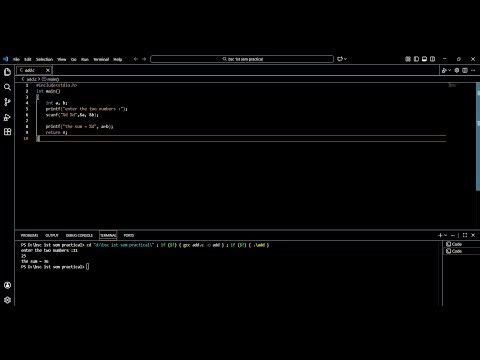Open the Manage gear icon

pyautogui.click(x=7, y=300)
